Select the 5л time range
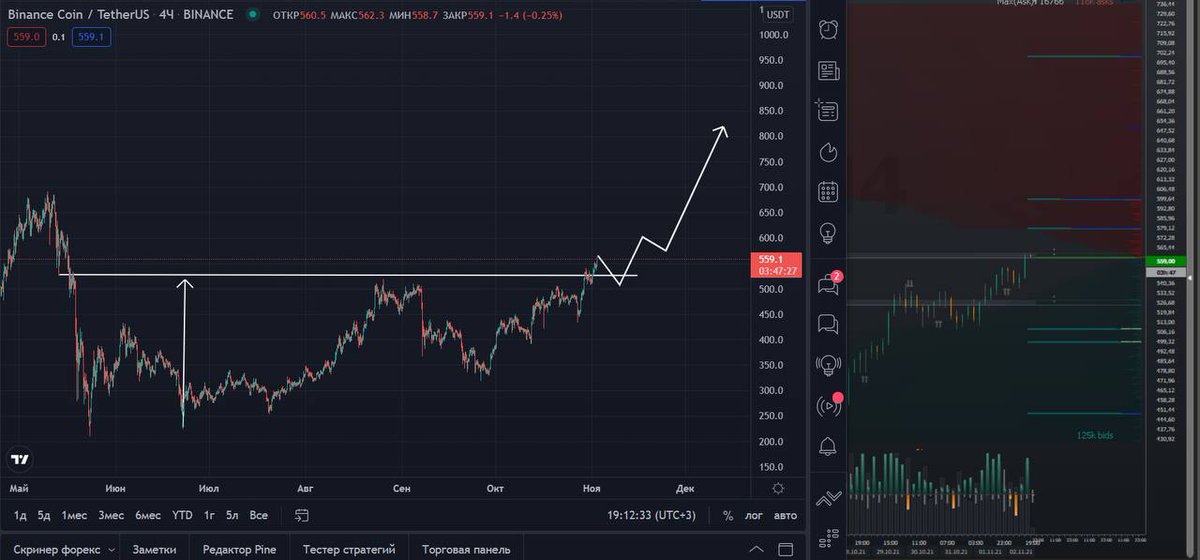 232,515
